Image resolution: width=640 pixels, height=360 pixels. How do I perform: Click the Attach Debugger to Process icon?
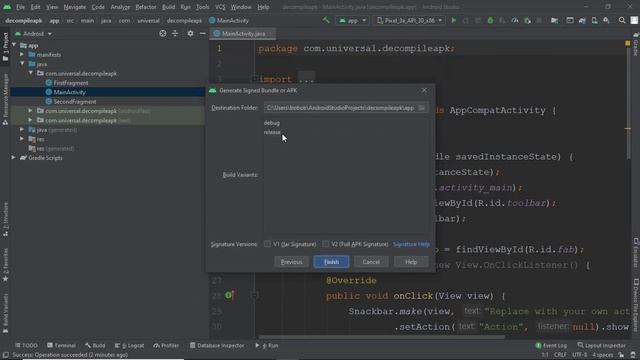click(527, 20)
